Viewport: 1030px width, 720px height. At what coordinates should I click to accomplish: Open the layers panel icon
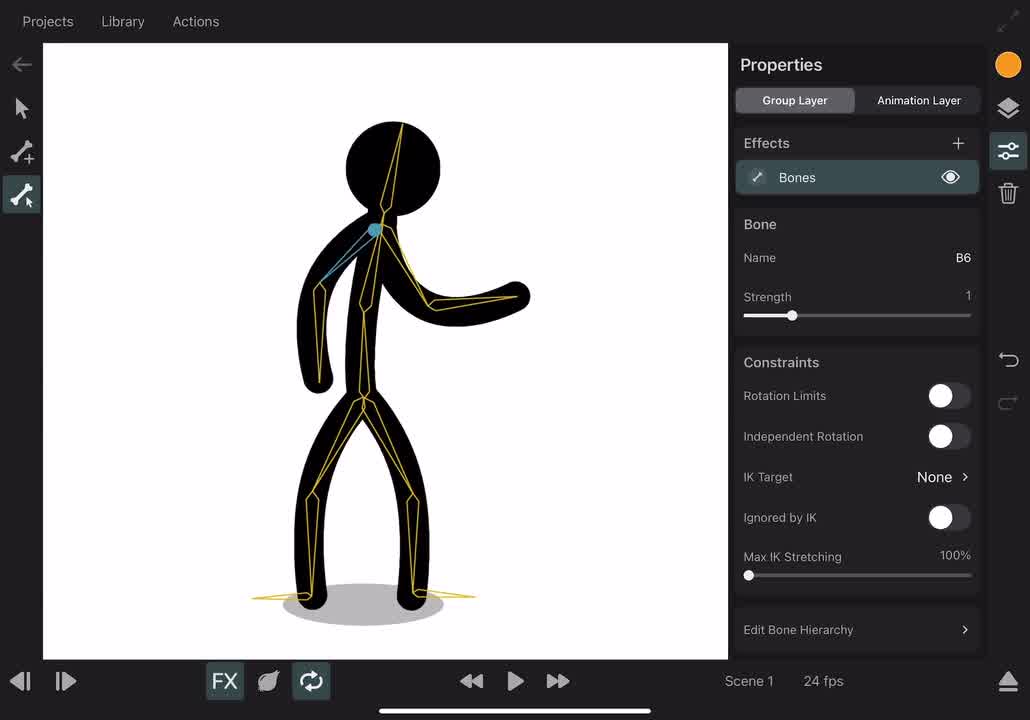coord(1008,108)
